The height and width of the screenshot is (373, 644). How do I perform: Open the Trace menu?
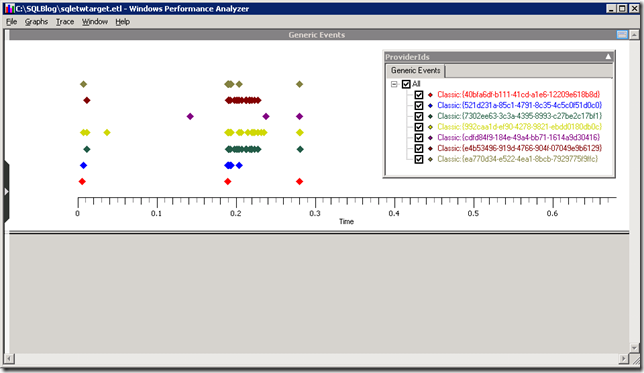(x=65, y=22)
